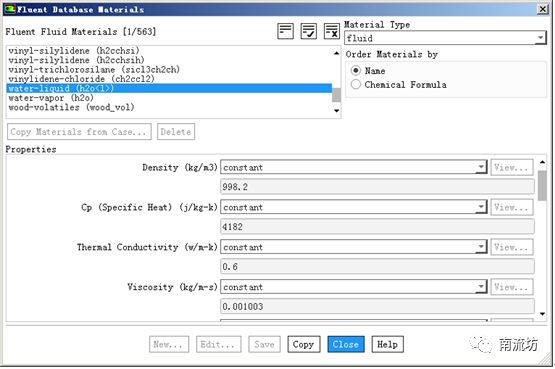Open the Cp Specific Heat method dropdown
The image size is (555, 369).
tap(354, 207)
